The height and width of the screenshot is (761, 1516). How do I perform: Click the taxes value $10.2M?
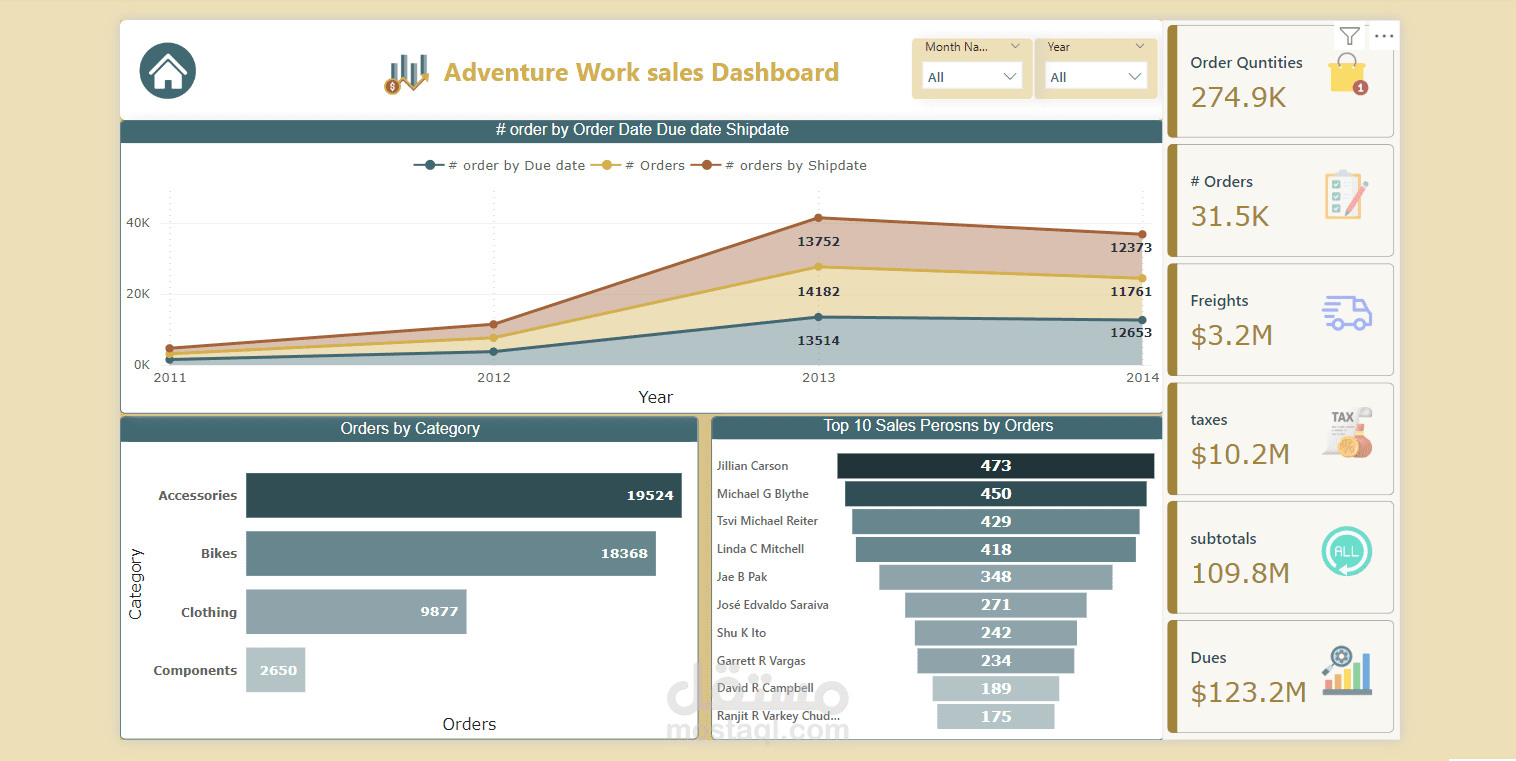click(x=1240, y=455)
